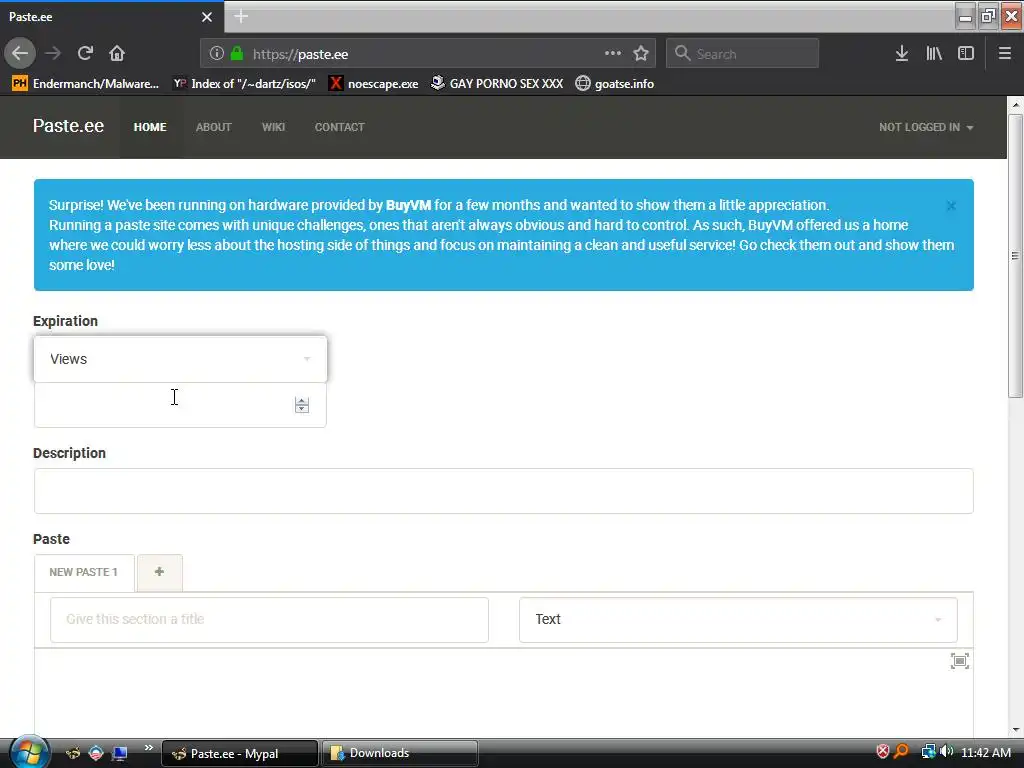Open the Text syntax language dropdown
The image size is (1024, 768).
pos(738,620)
